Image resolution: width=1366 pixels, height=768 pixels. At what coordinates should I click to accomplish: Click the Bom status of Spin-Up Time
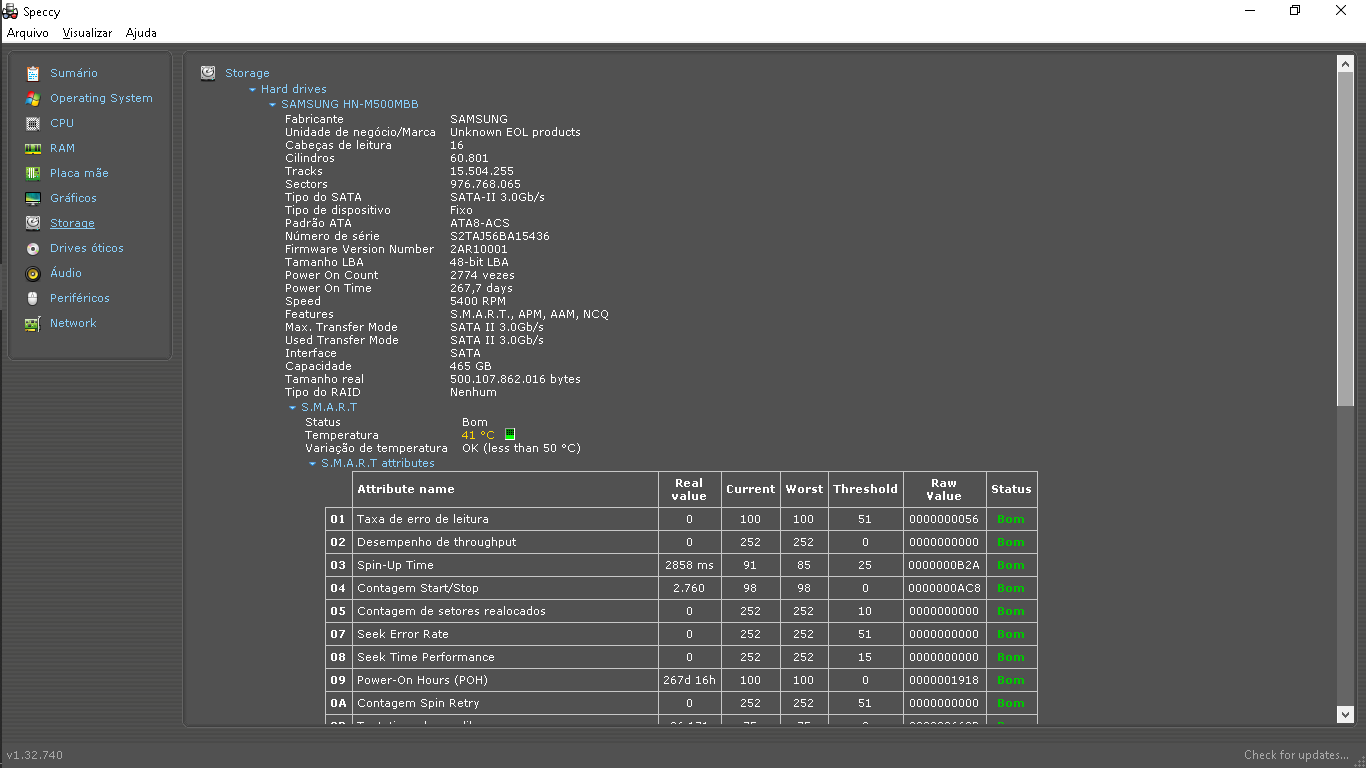[x=1011, y=565]
